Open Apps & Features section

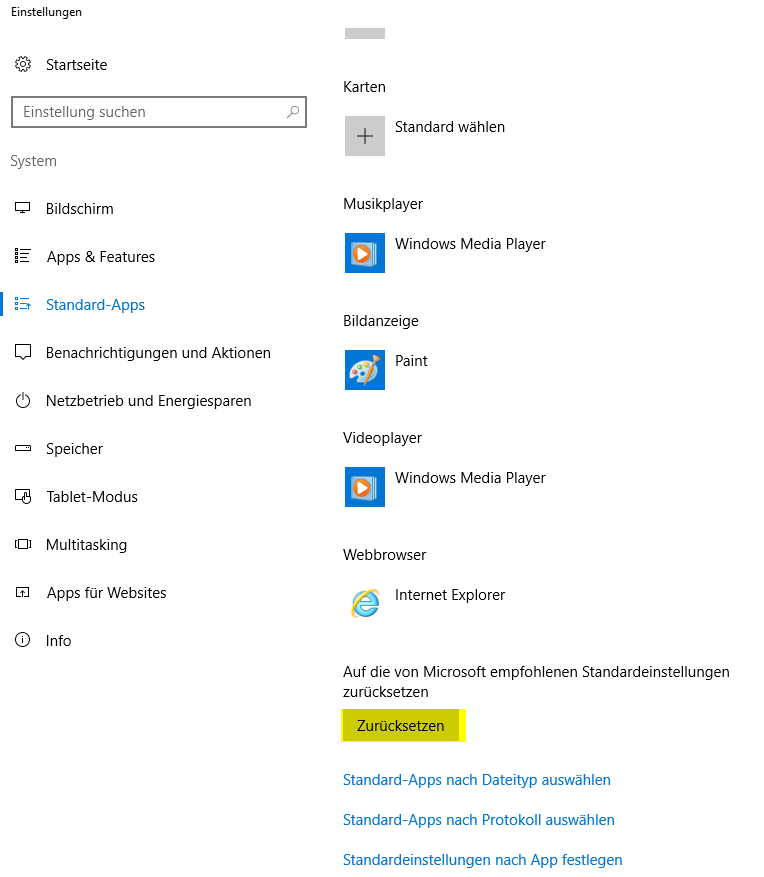tap(101, 257)
